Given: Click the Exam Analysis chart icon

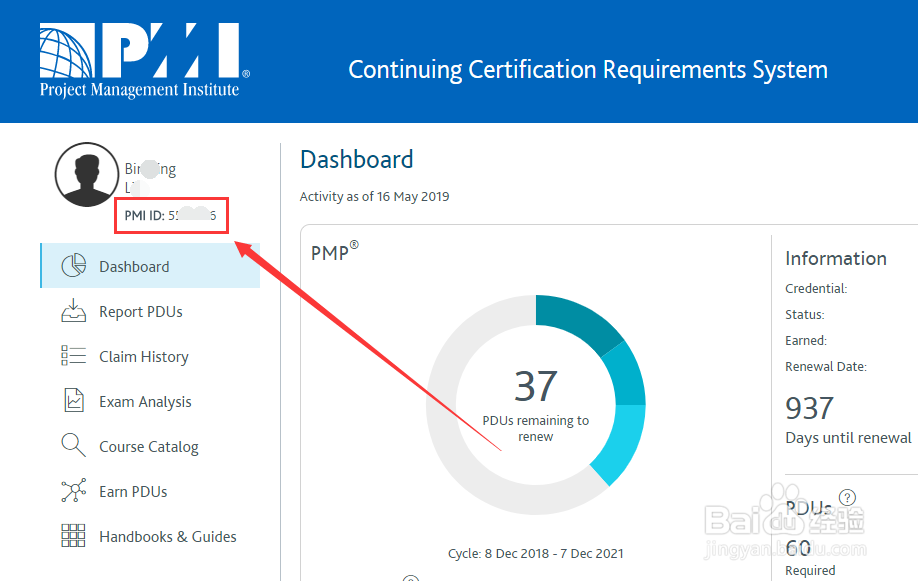Looking at the screenshot, I should [74, 401].
